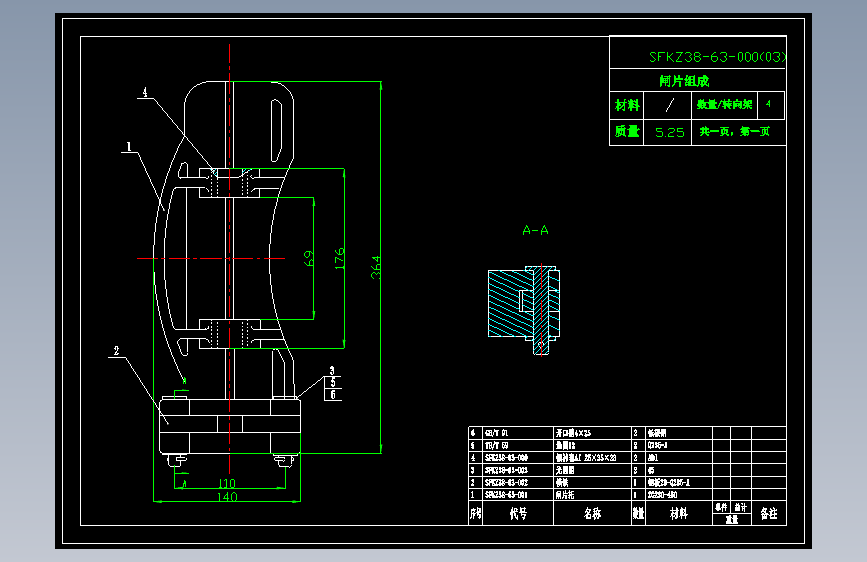Image resolution: width=867 pixels, height=562 pixels.
Task: Click the 备注 column header
Action: [x=769, y=514]
